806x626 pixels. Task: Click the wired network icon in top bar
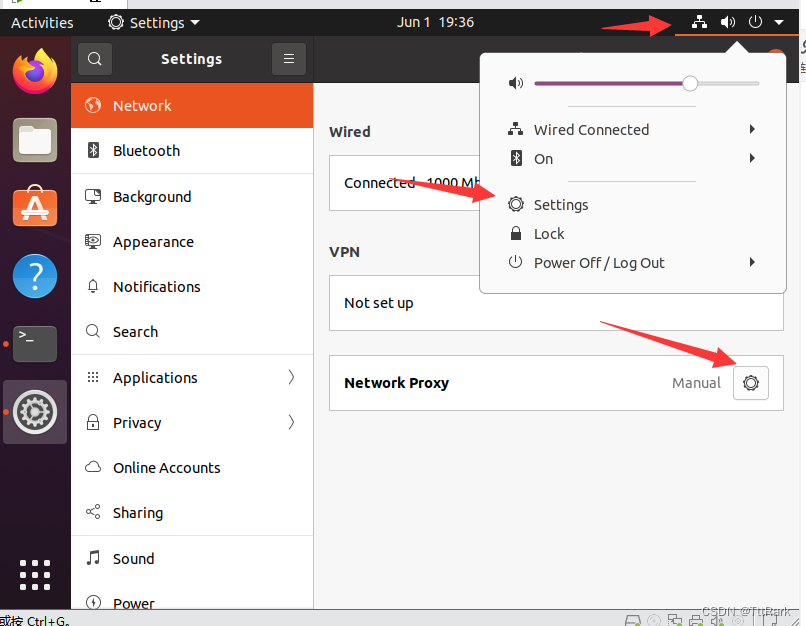(x=699, y=22)
